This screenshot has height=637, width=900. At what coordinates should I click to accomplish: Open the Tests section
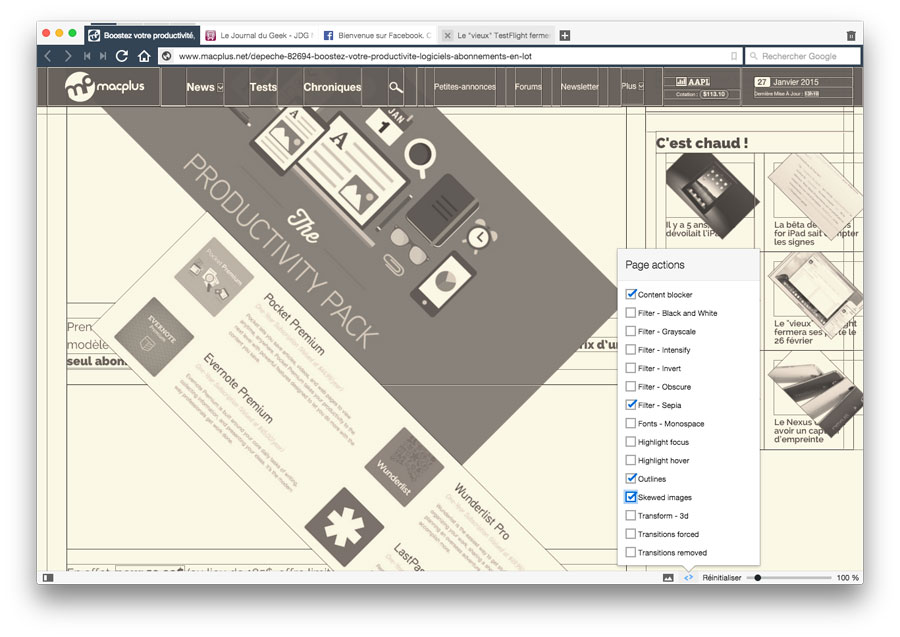(x=263, y=87)
